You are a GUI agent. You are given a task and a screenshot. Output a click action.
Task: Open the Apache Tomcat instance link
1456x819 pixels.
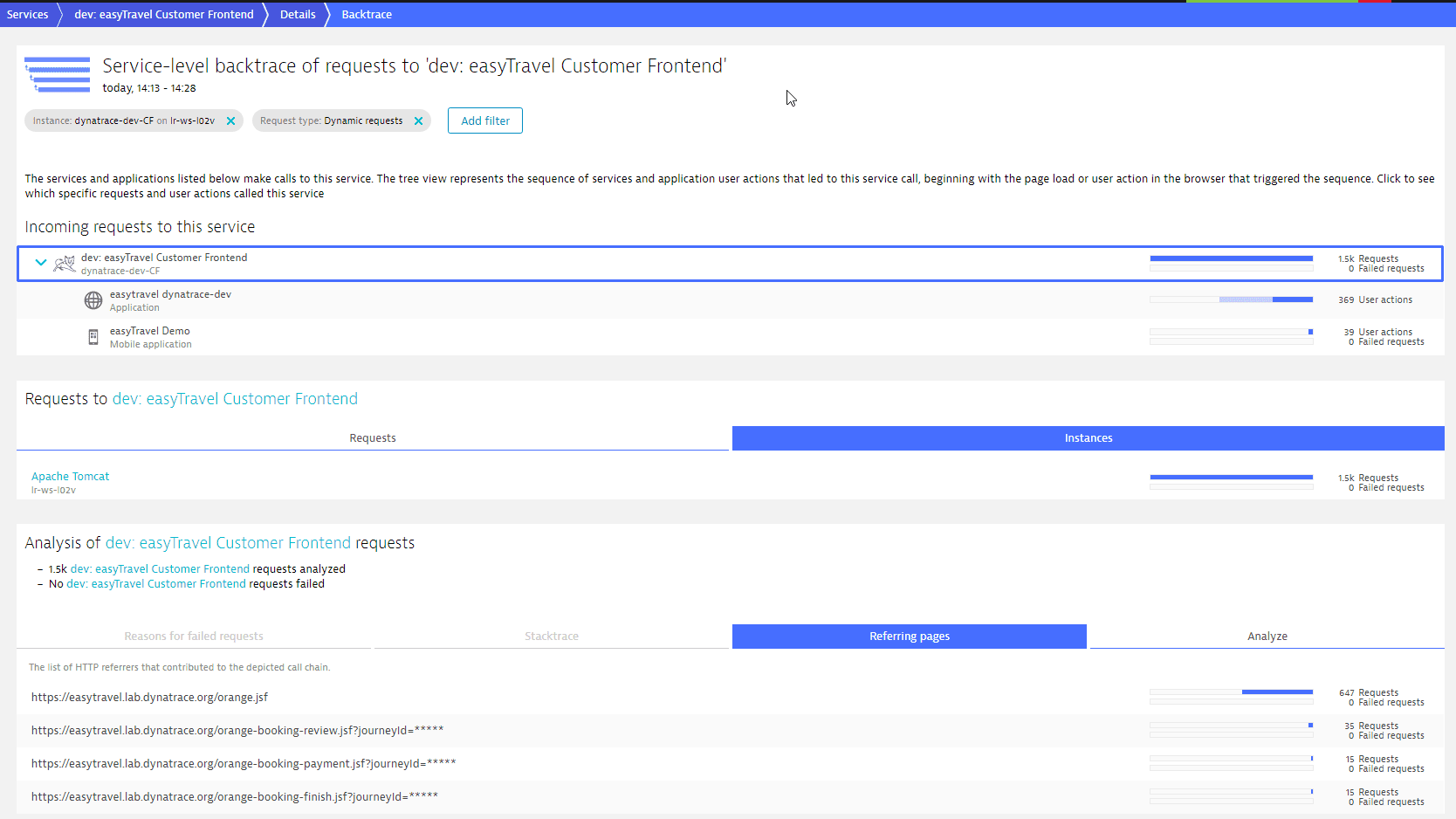pyautogui.click(x=71, y=477)
